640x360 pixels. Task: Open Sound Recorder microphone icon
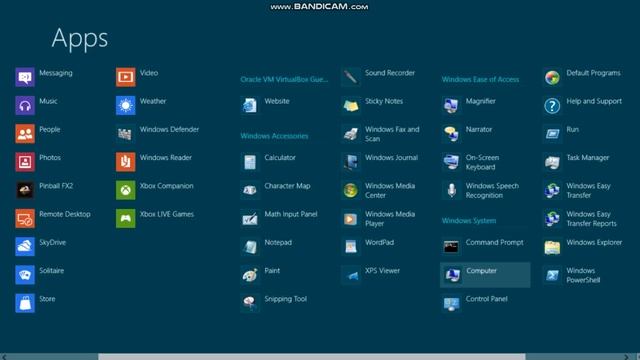point(351,77)
